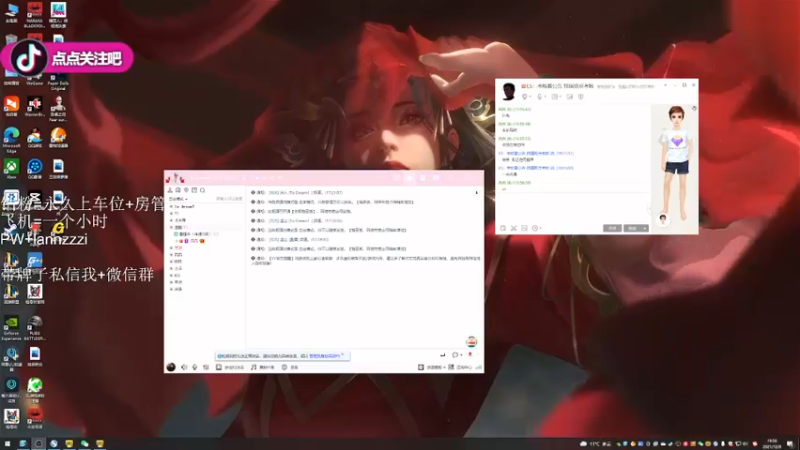The image size is (800, 450).
Task: Select the user entry with badges in channel tree
Action: [191, 241]
